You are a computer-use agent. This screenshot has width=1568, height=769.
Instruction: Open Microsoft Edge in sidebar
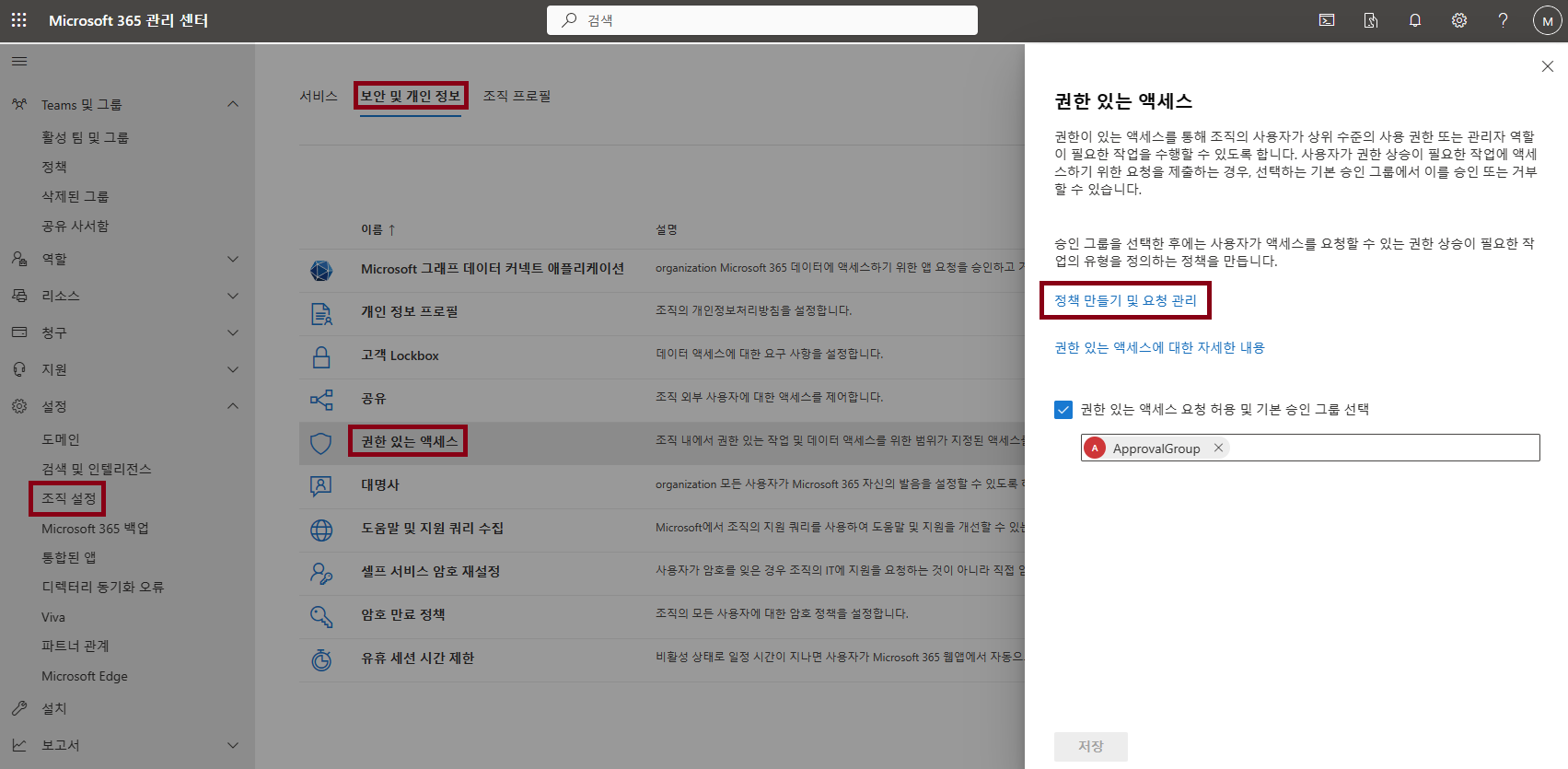[x=85, y=676]
